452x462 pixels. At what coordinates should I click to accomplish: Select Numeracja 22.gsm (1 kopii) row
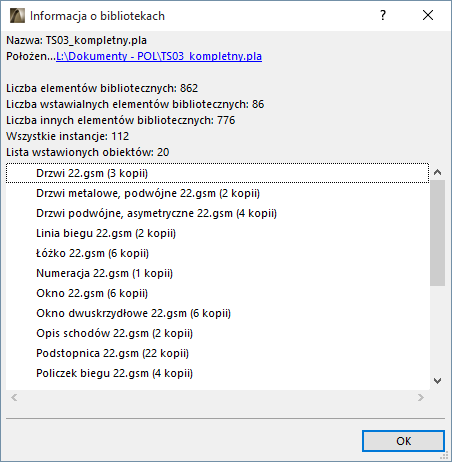[x=217, y=273]
